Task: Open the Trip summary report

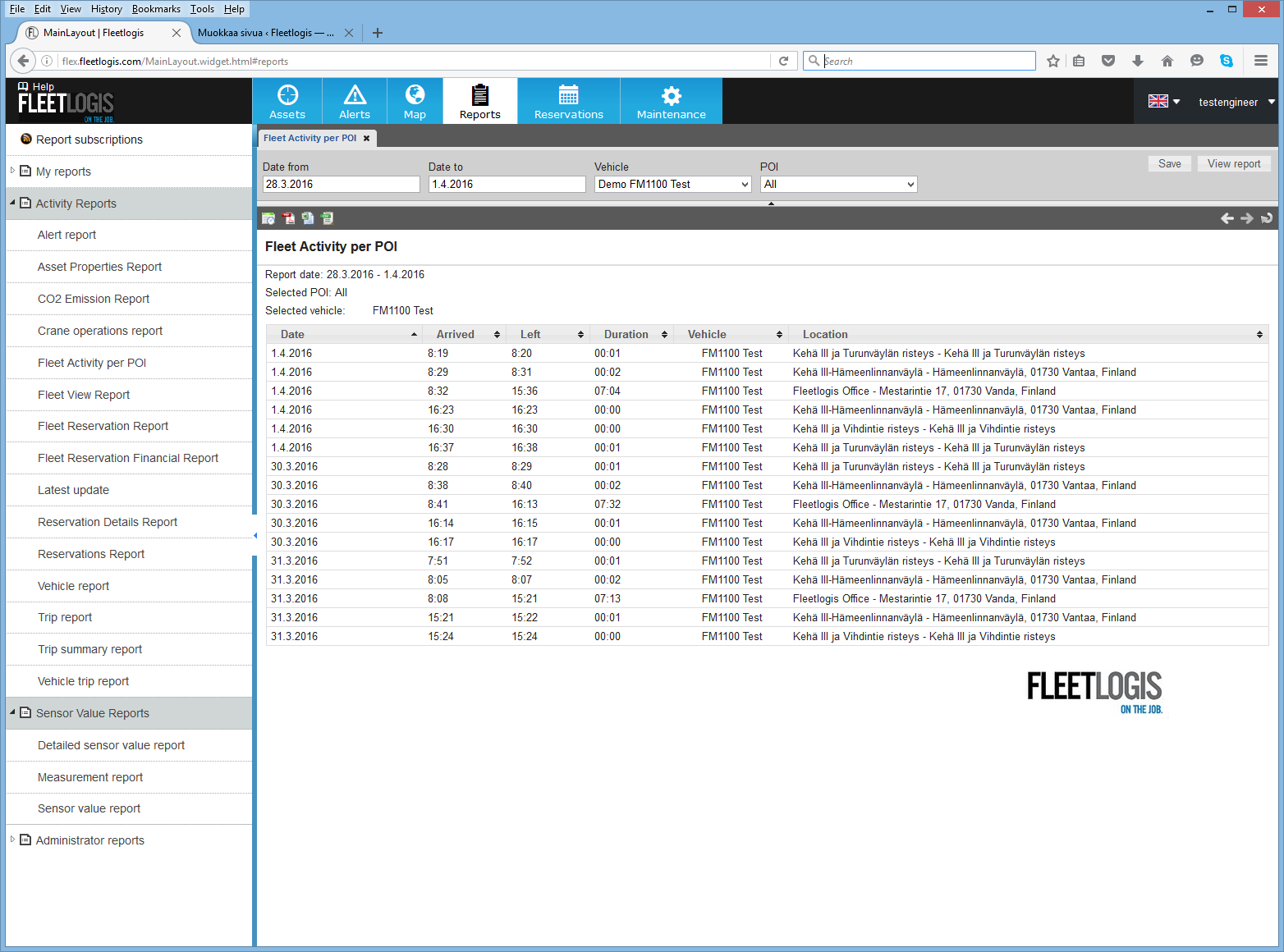Action: [x=89, y=649]
